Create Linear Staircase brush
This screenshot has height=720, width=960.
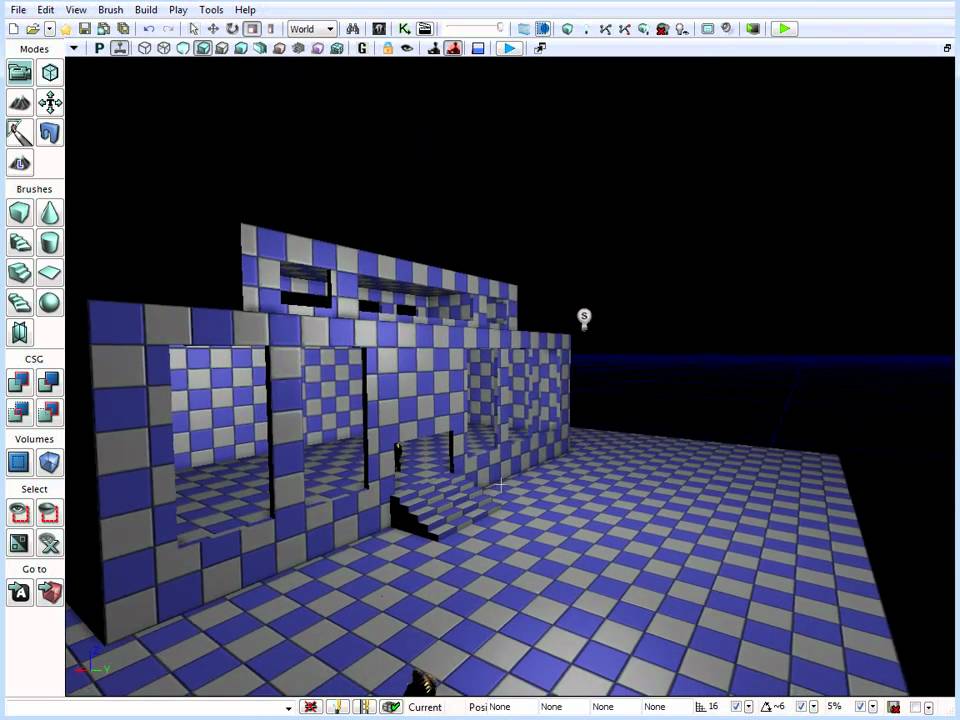point(20,273)
